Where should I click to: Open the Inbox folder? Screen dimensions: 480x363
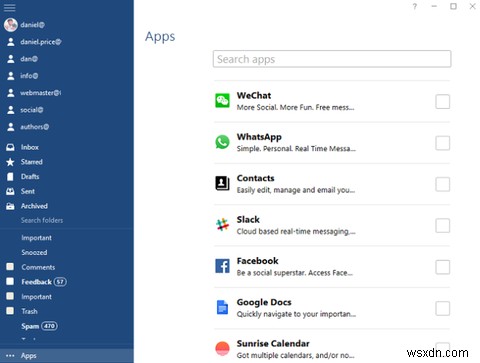[30, 147]
